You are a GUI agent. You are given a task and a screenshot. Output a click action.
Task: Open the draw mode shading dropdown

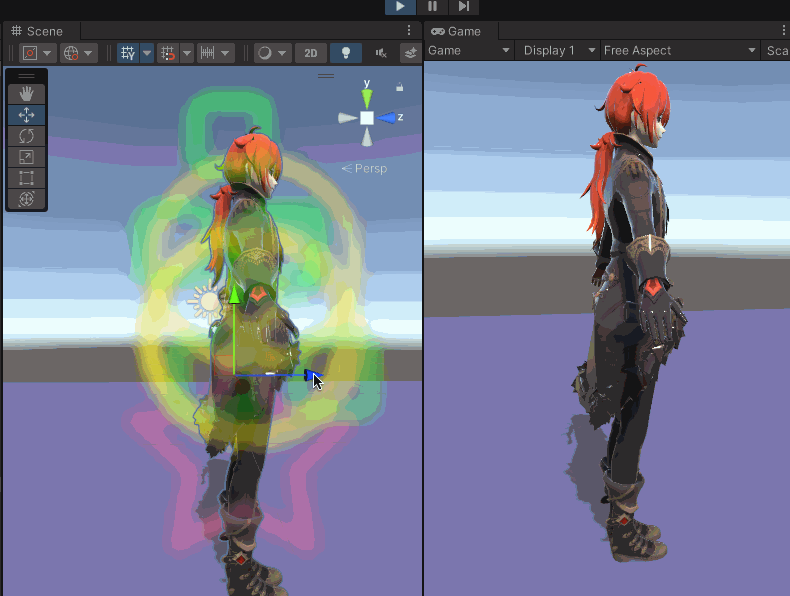(x=272, y=53)
